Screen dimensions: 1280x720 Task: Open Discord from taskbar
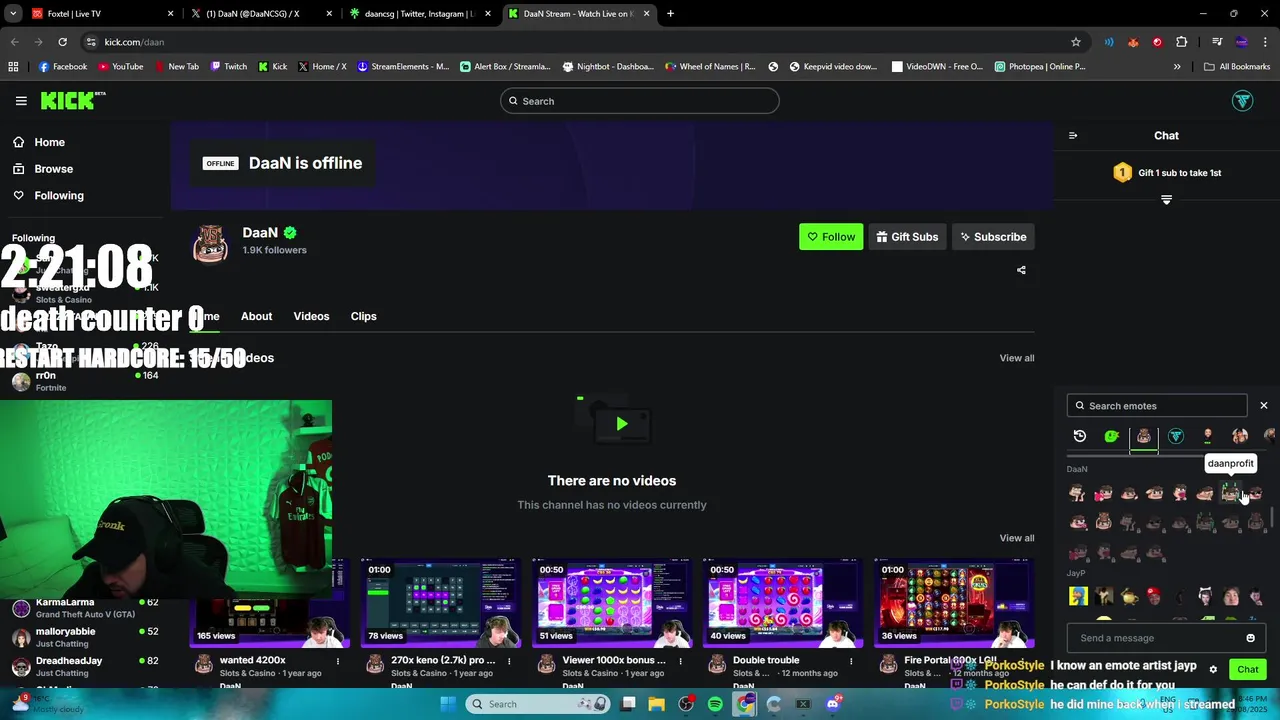[832, 704]
